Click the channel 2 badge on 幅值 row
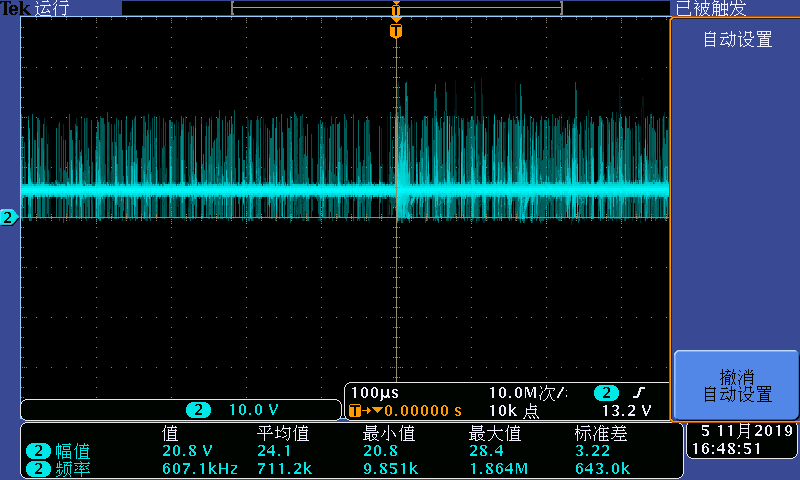The image size is (800, 480). [x=38, y=451]
